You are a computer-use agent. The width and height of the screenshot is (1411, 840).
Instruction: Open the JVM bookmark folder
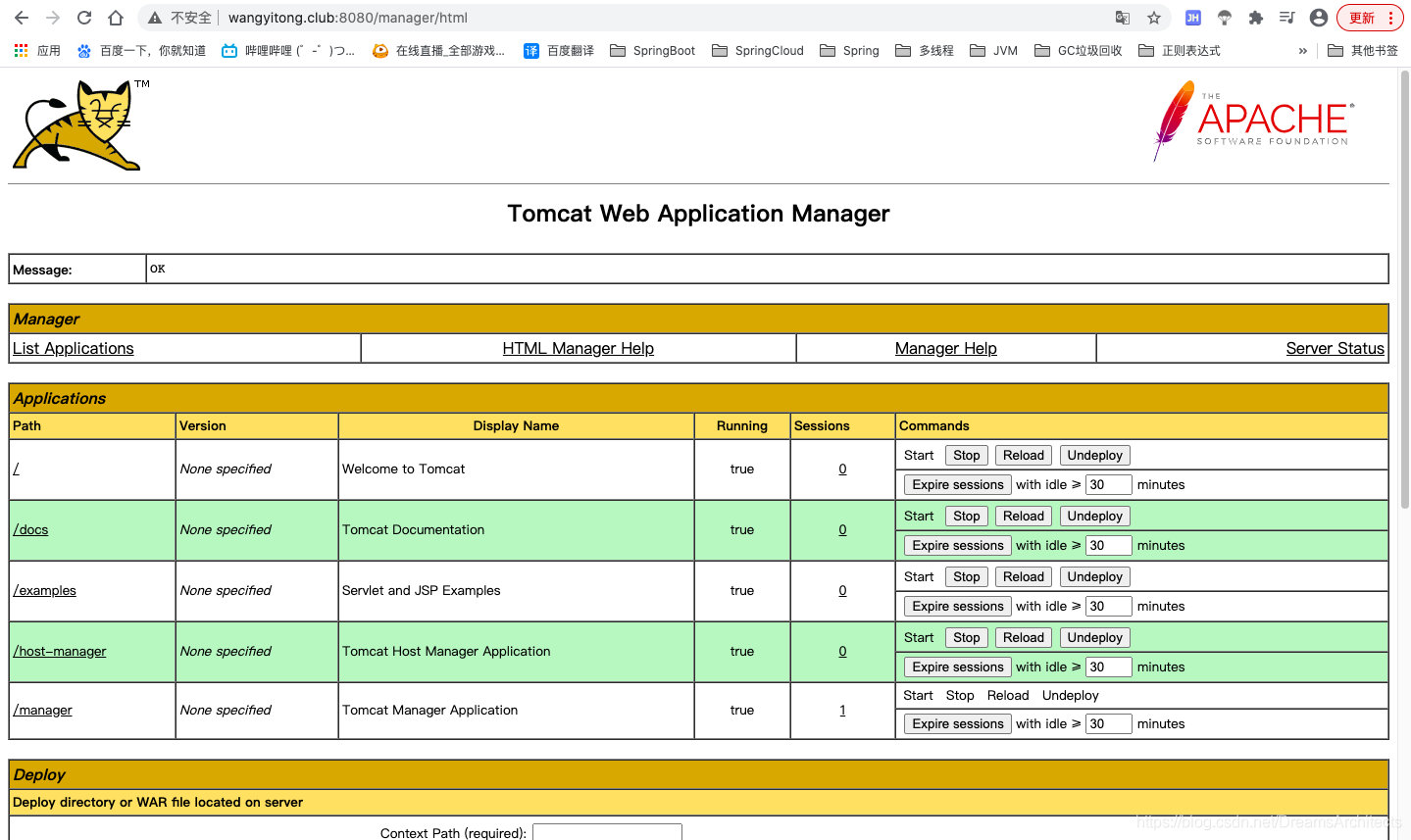coord(993,51)
